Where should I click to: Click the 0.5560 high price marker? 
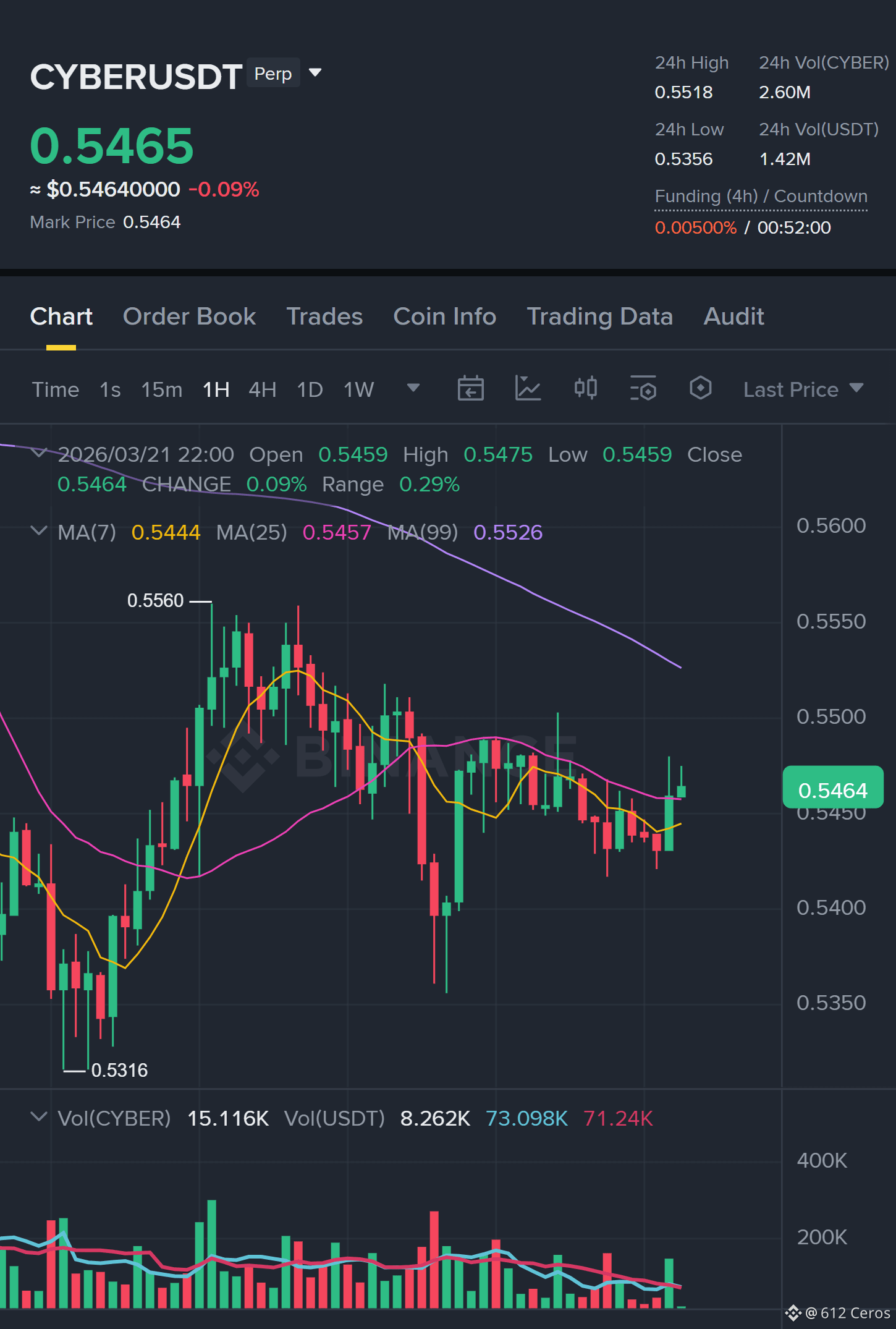pyautogui.click(x=156, y=600)
